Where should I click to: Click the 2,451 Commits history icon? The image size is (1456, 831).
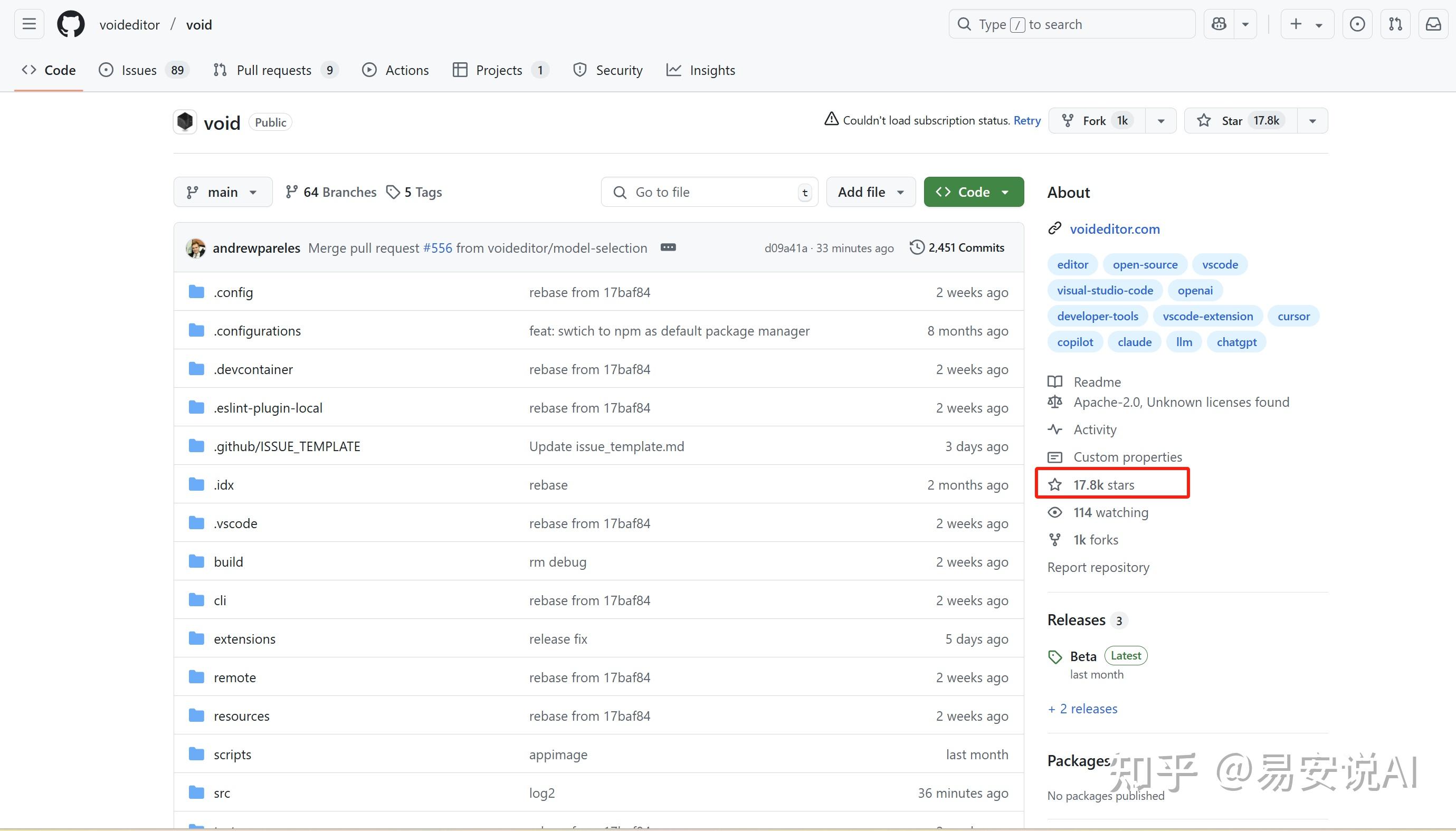917,247
